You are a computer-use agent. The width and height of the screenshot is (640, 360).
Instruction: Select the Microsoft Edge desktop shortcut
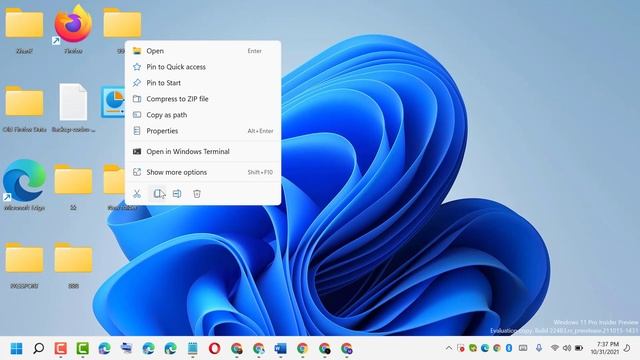(x=24, y=185)
